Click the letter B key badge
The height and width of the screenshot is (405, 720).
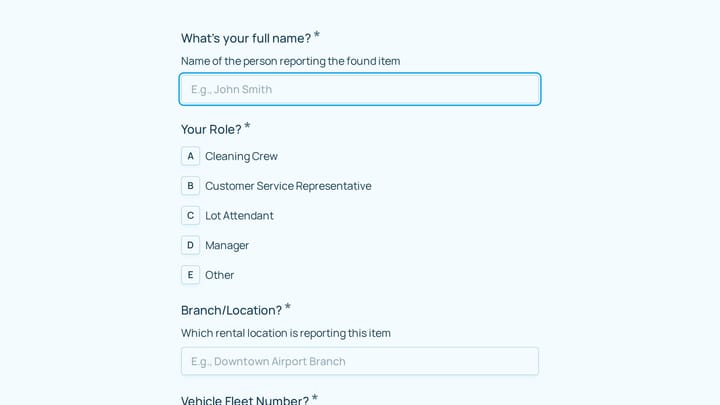190,186
